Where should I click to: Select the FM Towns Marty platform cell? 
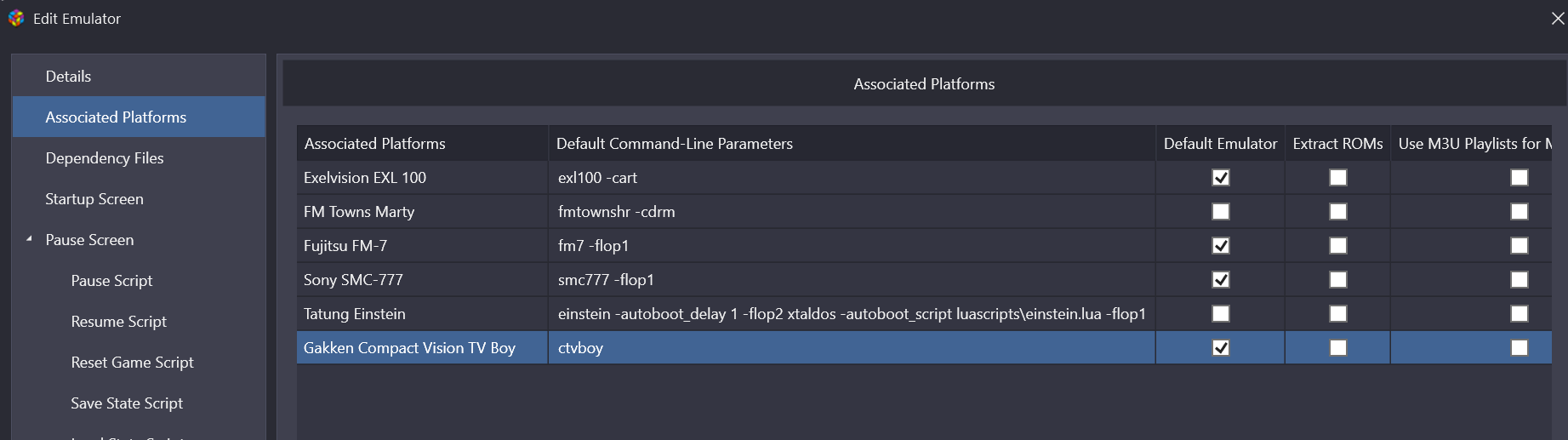click(422, 211)
